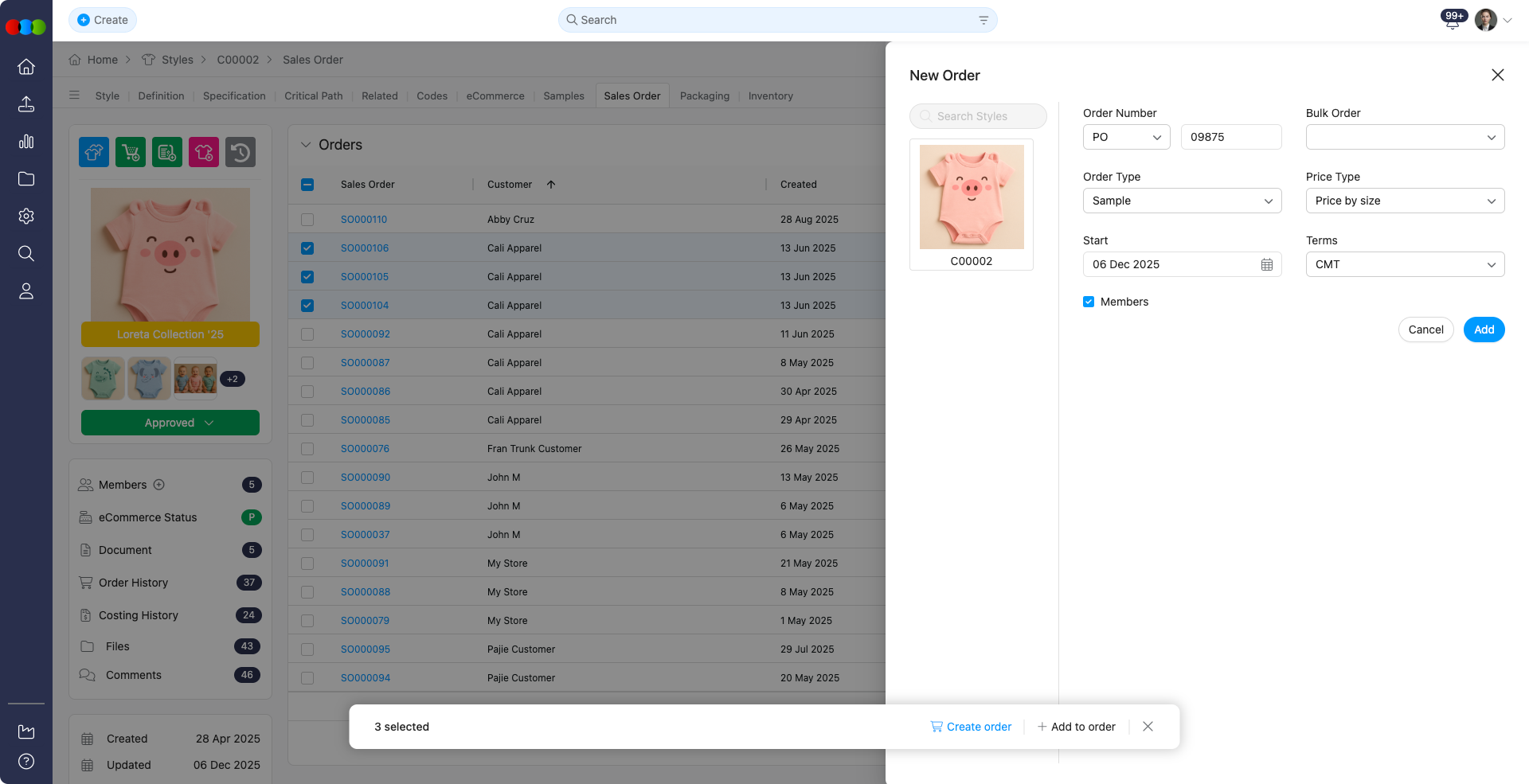Click the Add button in New Order

click(x=1483, y=330)
